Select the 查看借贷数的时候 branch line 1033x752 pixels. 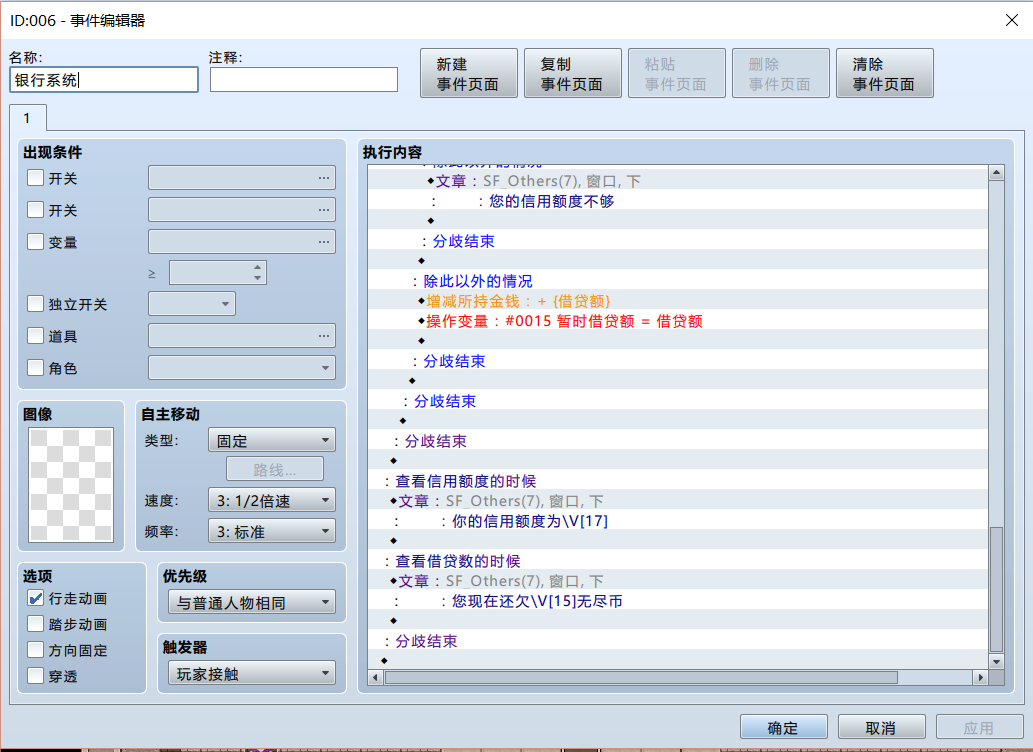click(x=678, y=561)
